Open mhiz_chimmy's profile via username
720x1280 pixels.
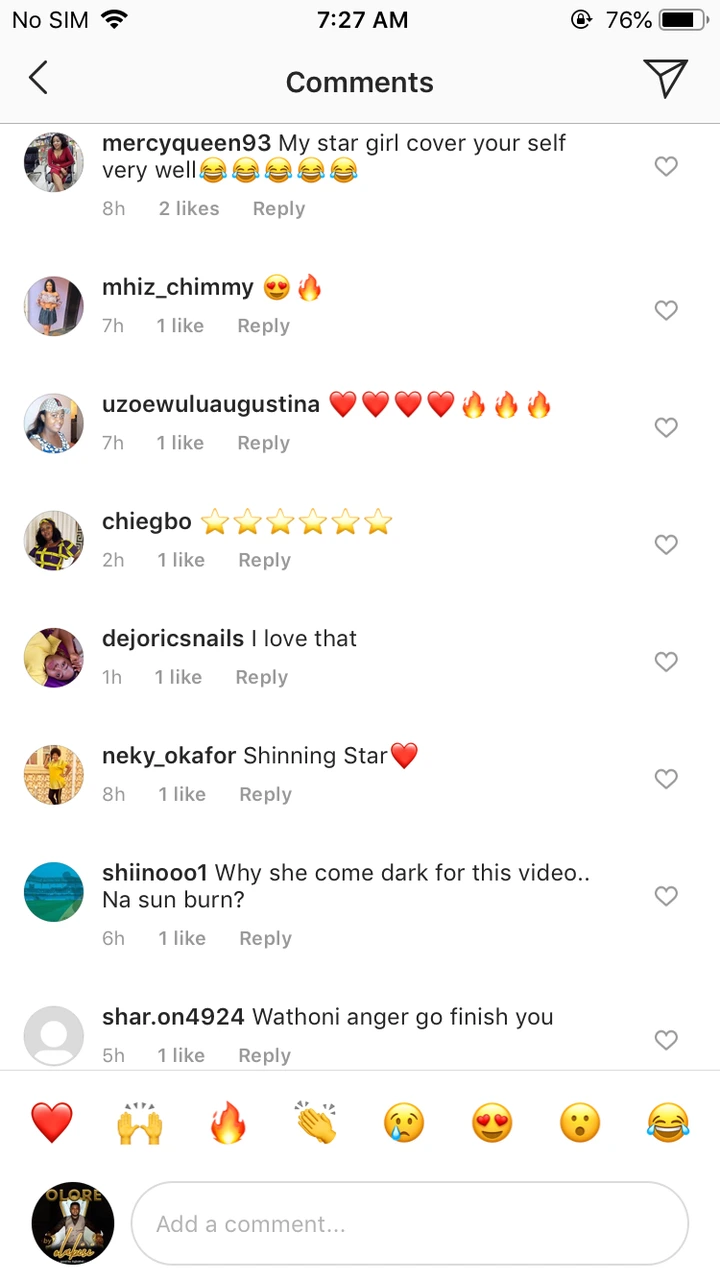click(178, 288)
